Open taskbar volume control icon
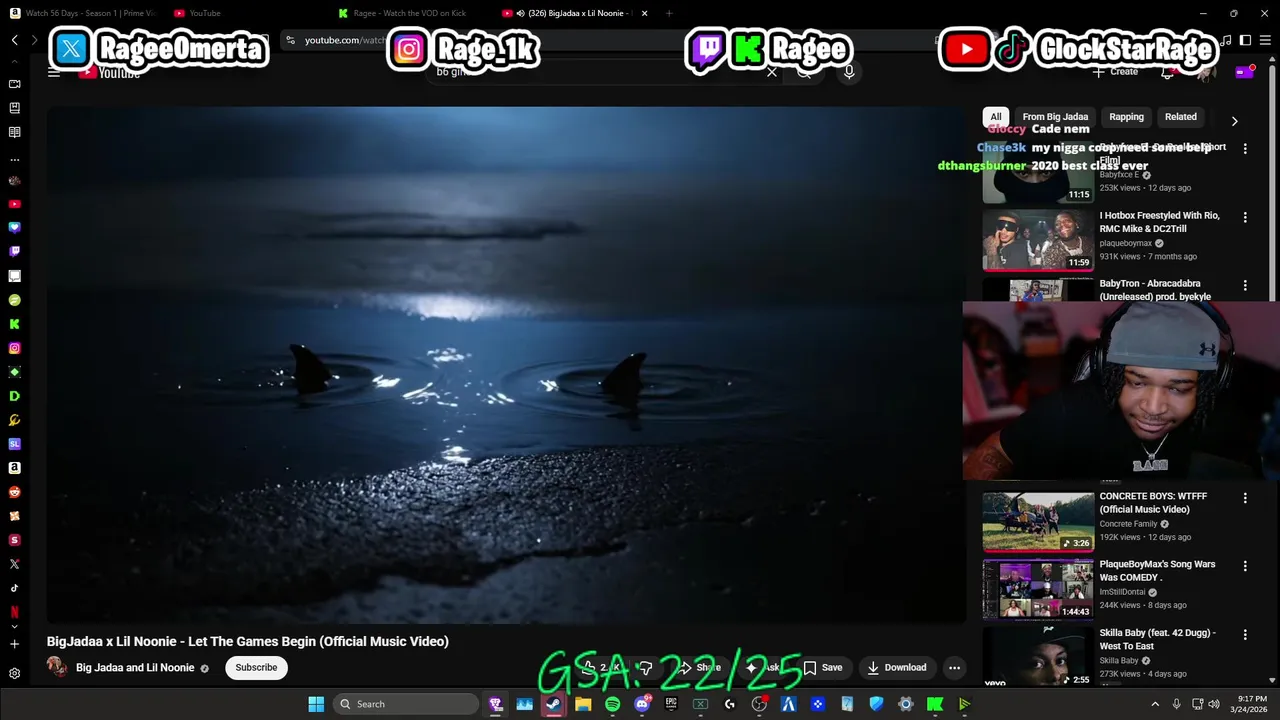The height and width of the screenshot is (720, 1280). (x=1214, y=704)
